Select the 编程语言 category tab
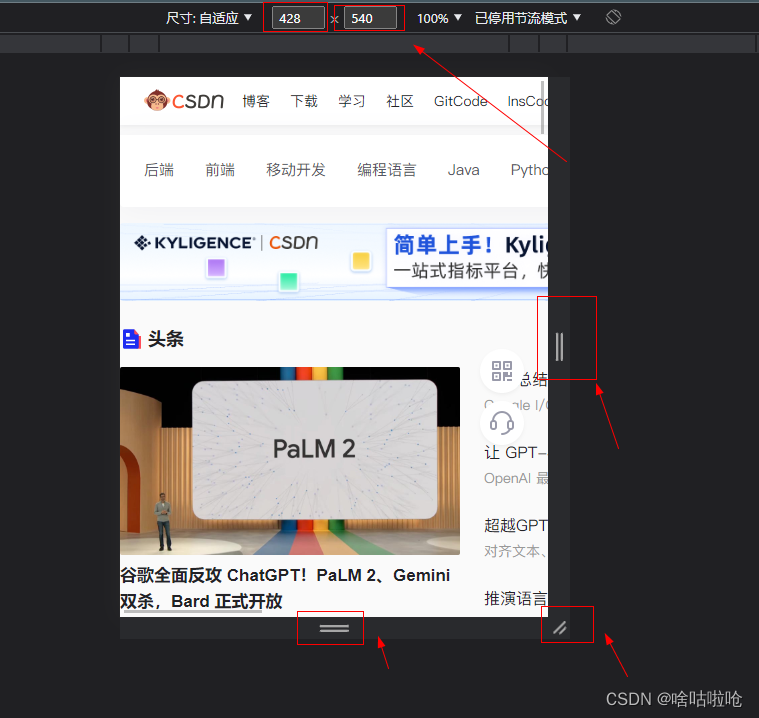This screenshot has height=718, width=759. [x=386, y=170]
